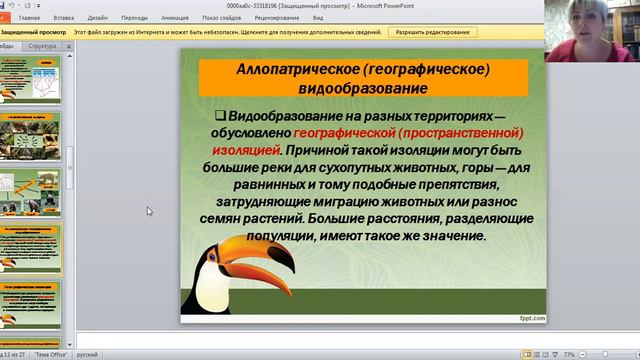640x360 pixels.
Task: Click the zoom slider handle
Action: (605, 355)
